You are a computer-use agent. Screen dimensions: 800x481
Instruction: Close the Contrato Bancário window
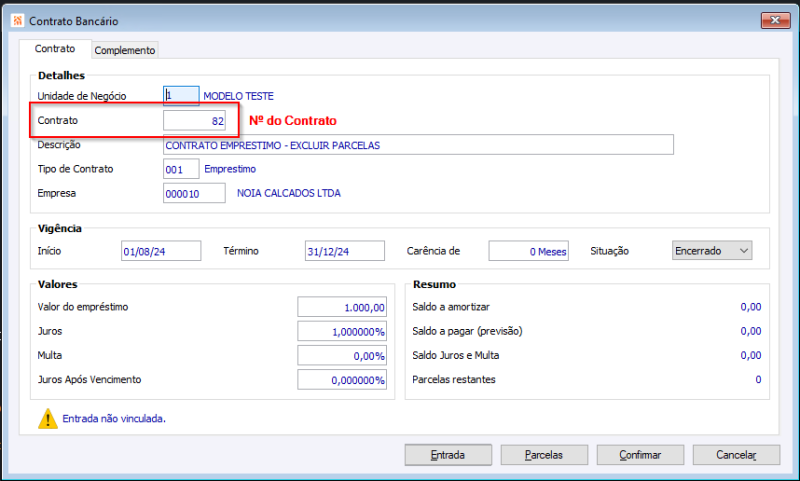pos(775,20)
